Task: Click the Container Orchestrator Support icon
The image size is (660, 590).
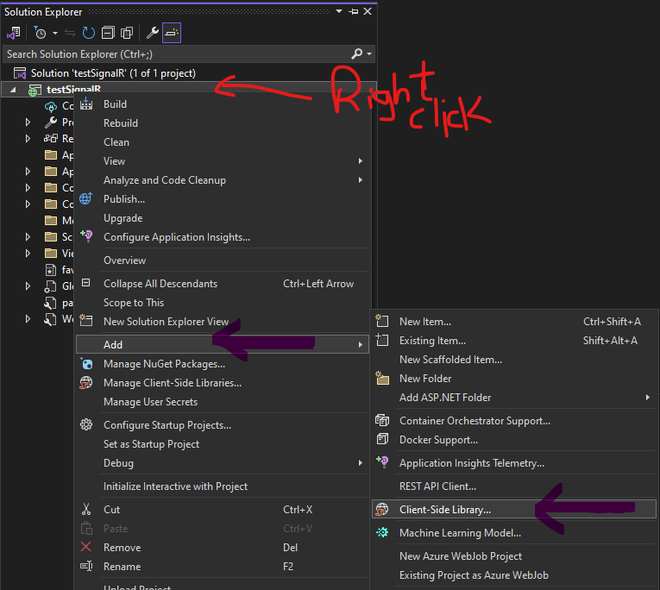Action: tap(382, 420)
